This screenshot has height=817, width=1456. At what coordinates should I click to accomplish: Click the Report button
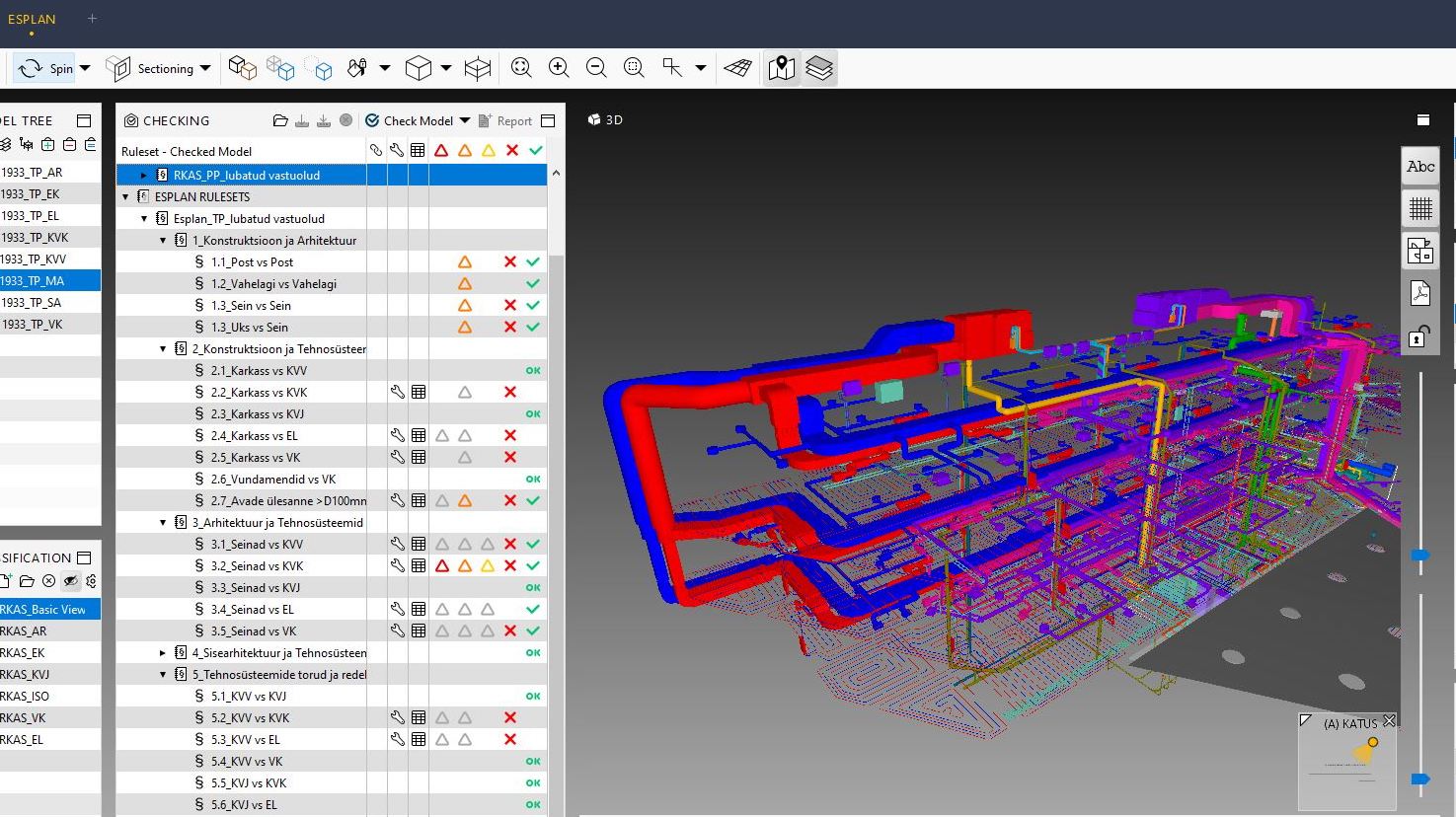pyautogui.click(x=505, y=120)
